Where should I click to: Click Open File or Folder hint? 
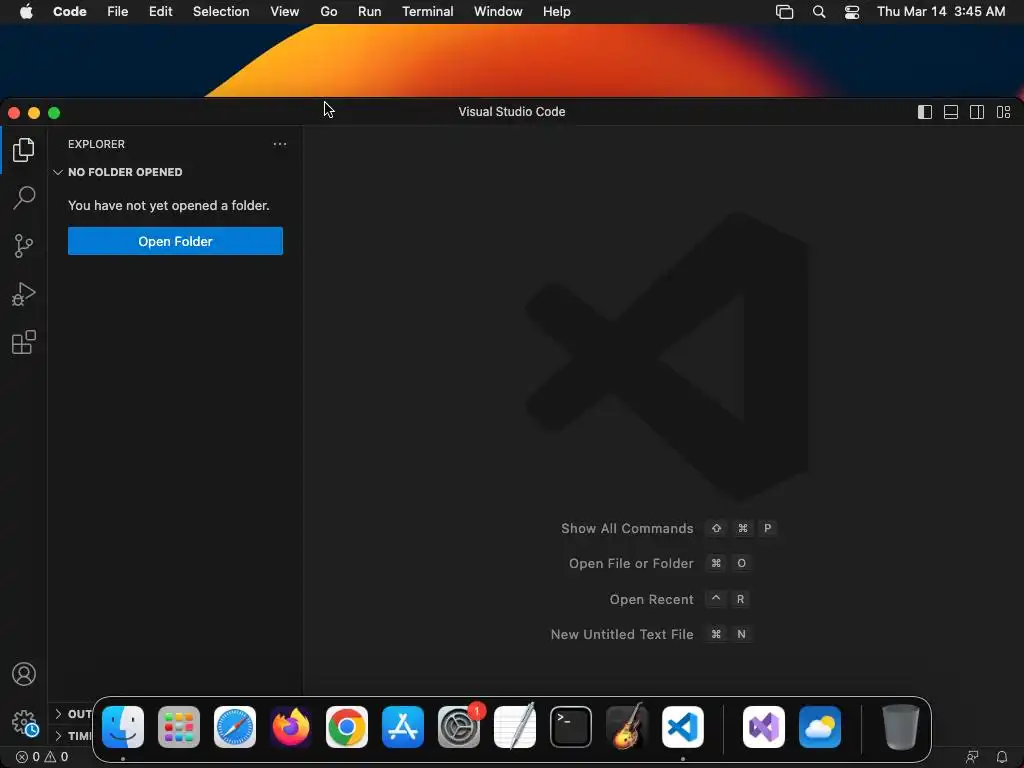[660, 564]
